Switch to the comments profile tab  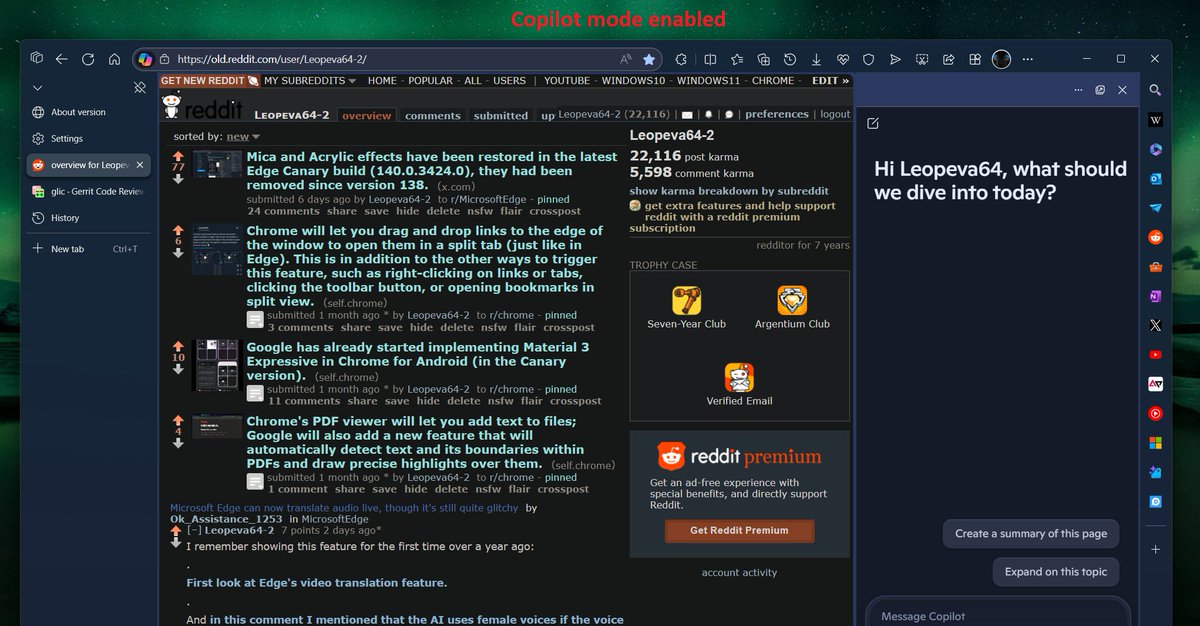coord(433,115)
